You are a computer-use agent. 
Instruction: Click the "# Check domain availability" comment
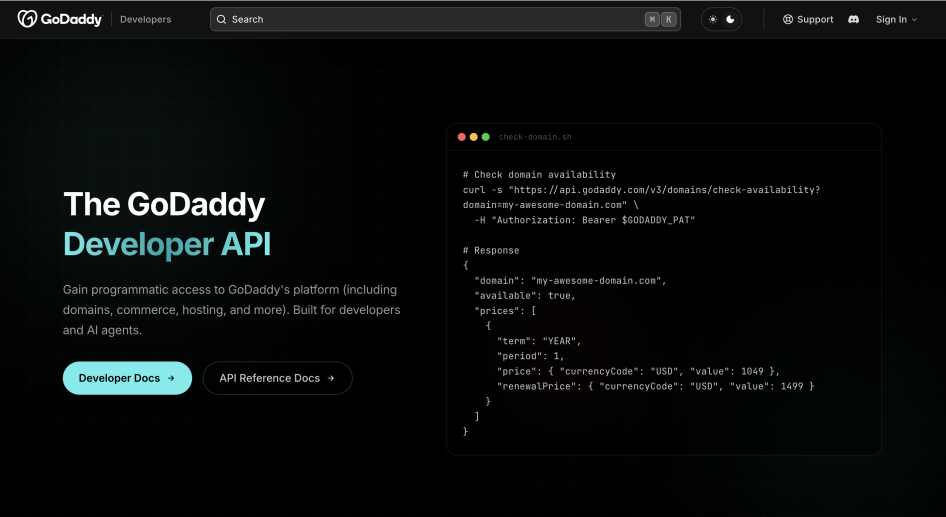tap(539, 174)
